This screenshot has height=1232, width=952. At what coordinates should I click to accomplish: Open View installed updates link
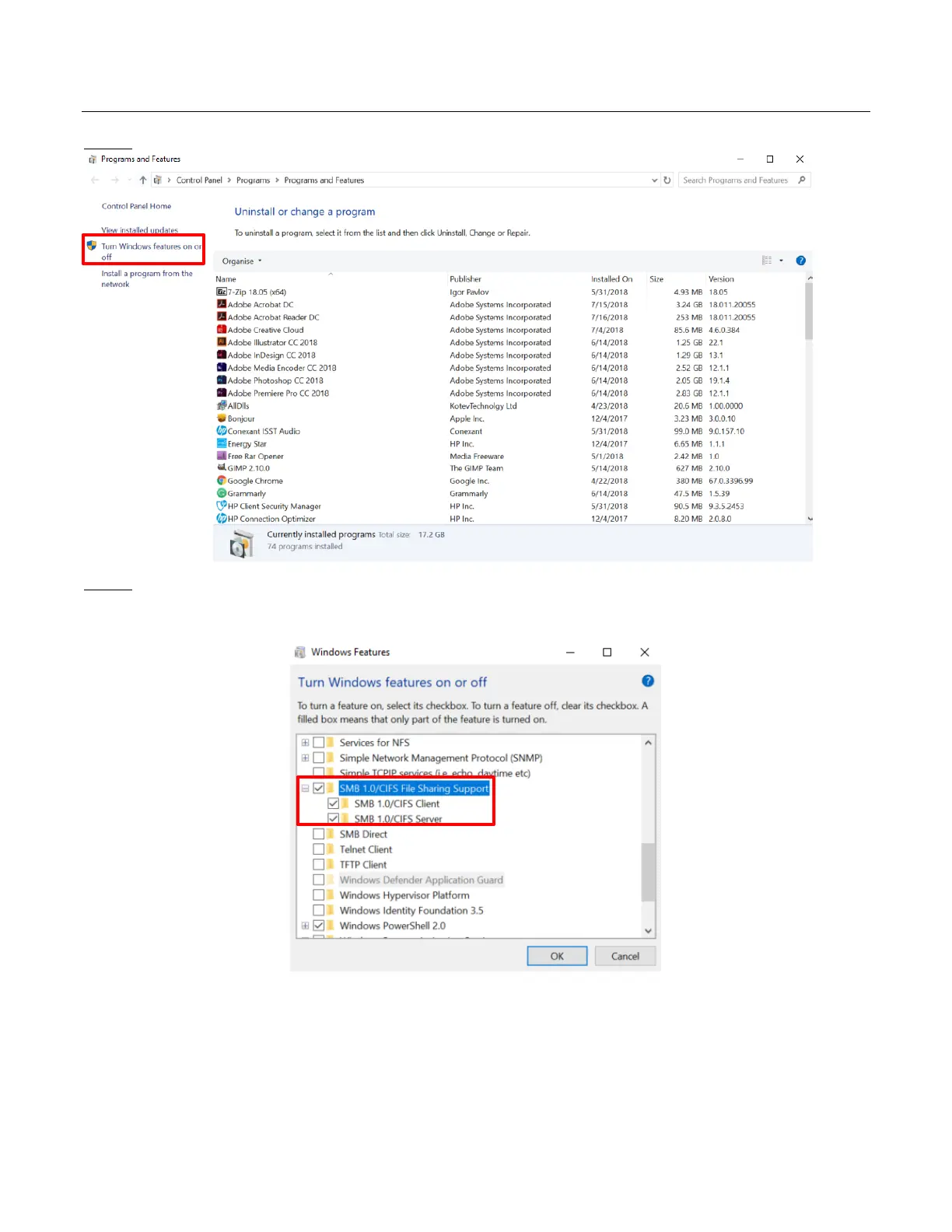pyautogui.click(x=139, y=230)
